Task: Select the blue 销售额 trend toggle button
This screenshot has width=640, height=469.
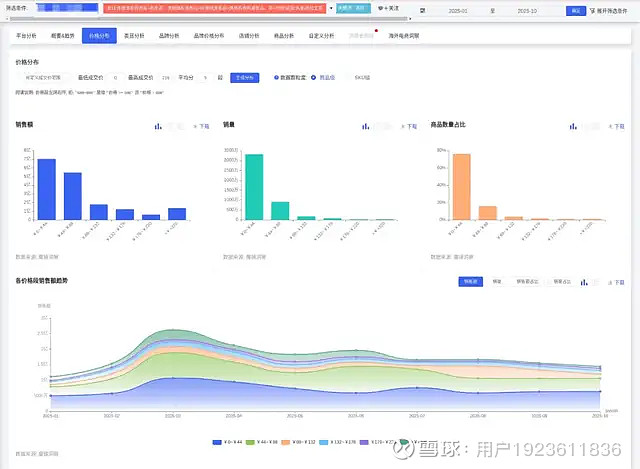Action: (471, 282)
